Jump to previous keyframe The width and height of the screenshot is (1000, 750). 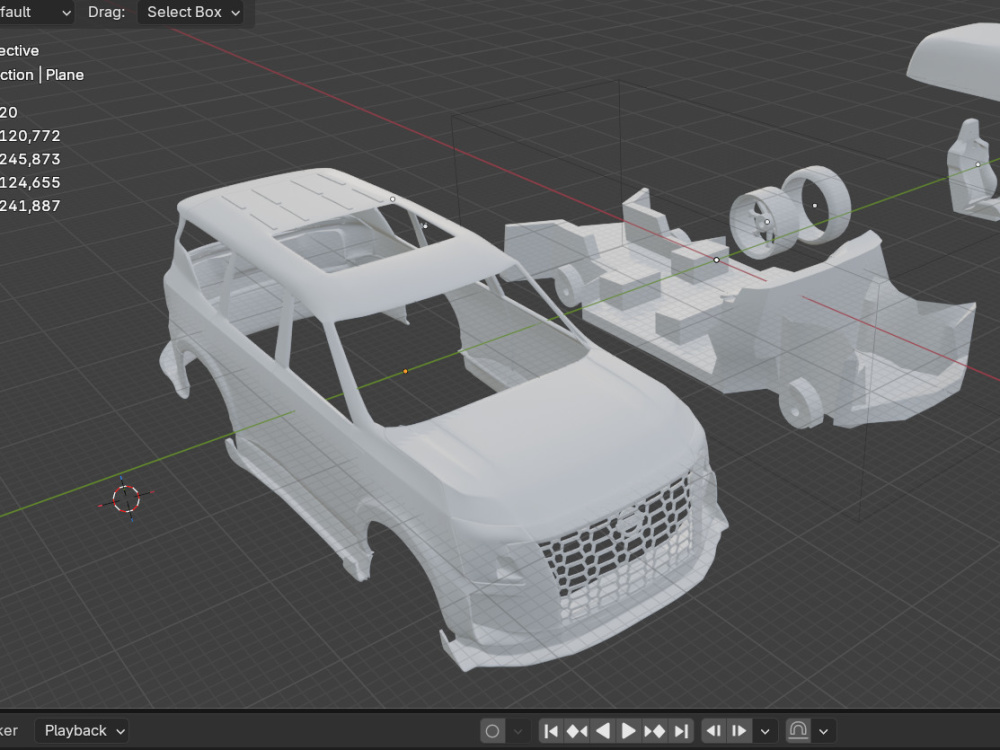(577, 731)
